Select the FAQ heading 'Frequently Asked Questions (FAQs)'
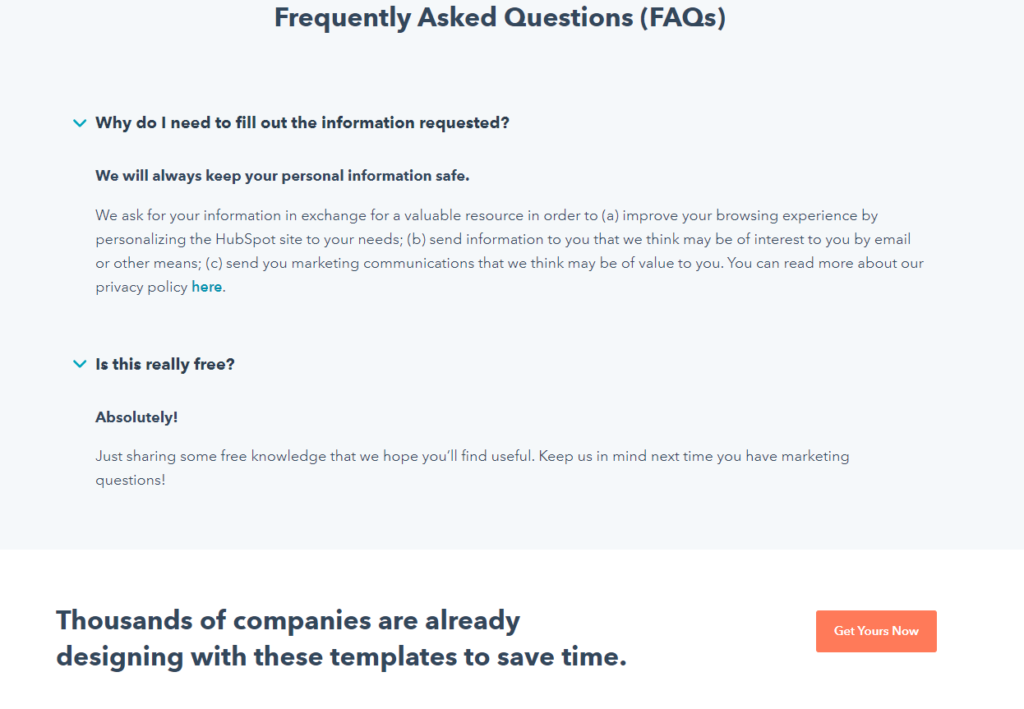 (x=500, y=17)
